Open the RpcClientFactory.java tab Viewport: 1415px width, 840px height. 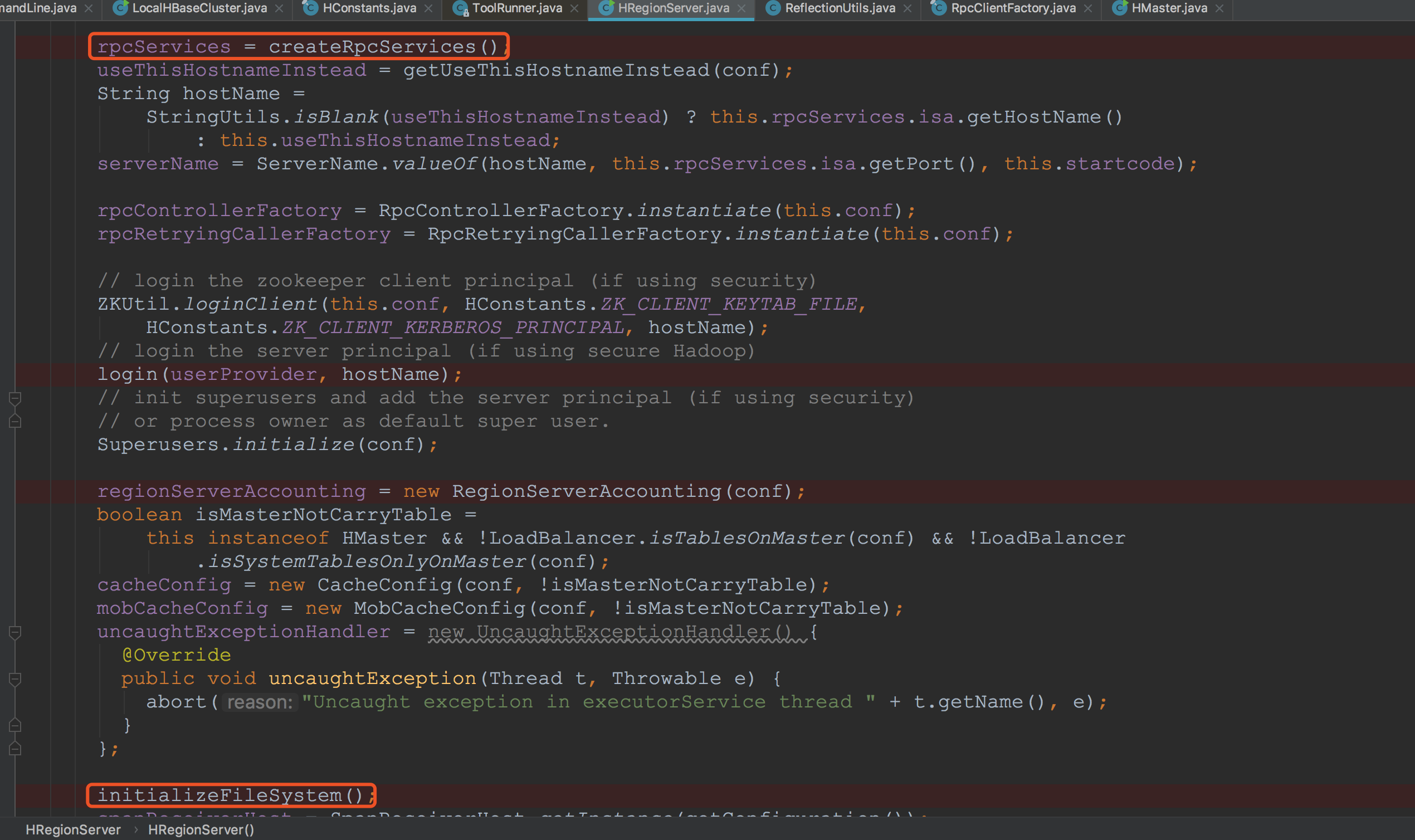pos(1013,8)
